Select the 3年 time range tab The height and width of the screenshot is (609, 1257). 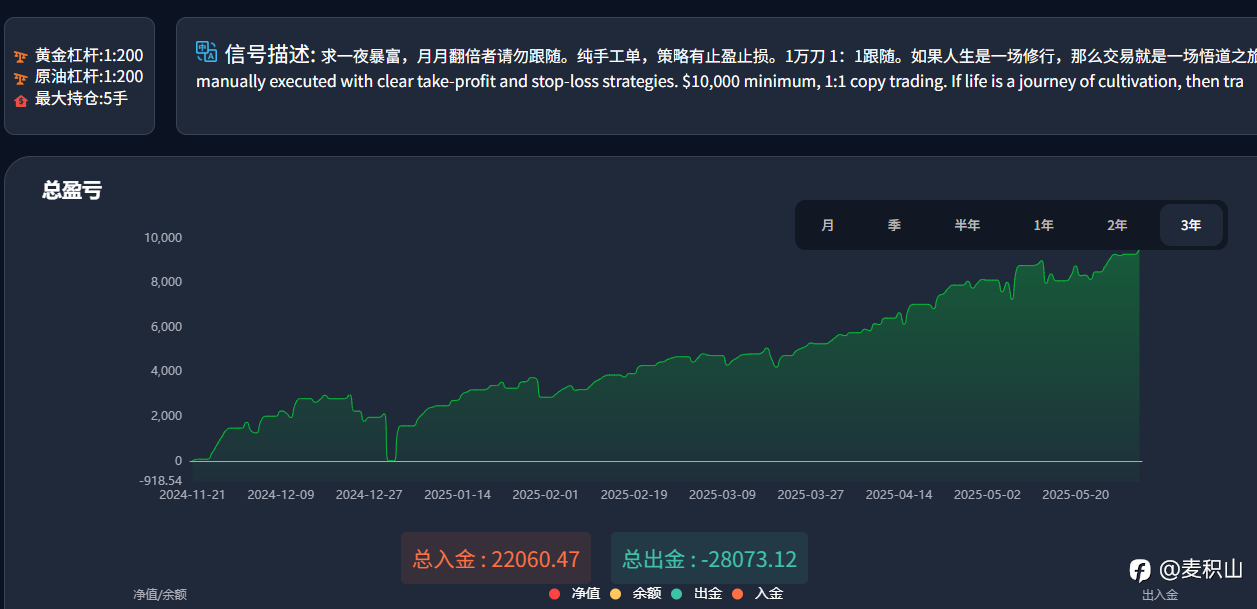pos(1191,225)
